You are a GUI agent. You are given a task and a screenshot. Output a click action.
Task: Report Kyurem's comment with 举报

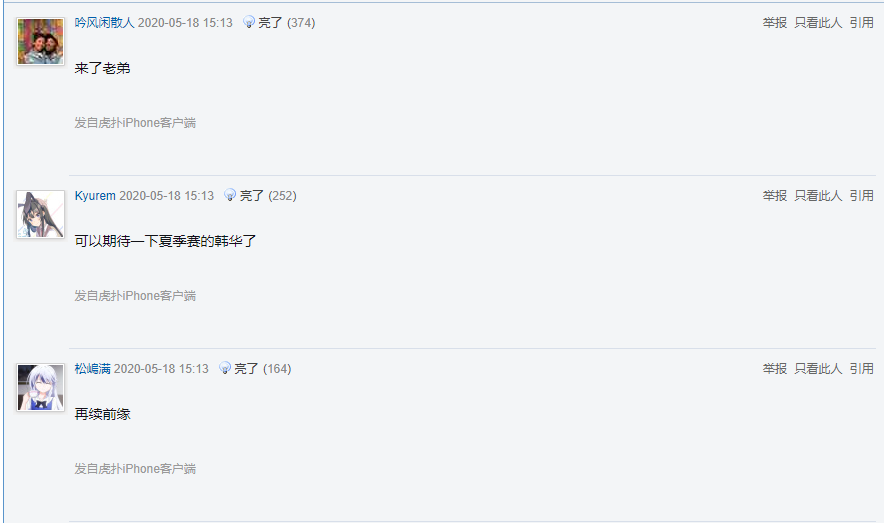pos(774,196)
